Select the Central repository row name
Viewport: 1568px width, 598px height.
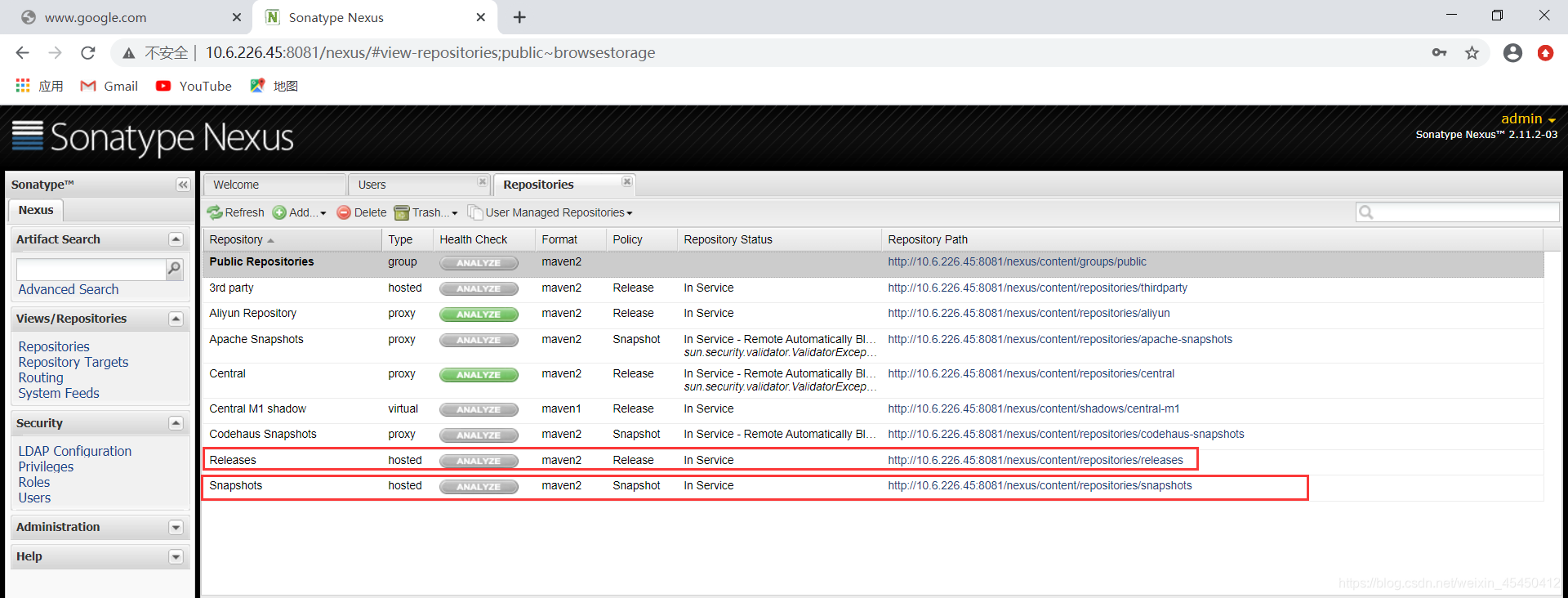[227, 373]
